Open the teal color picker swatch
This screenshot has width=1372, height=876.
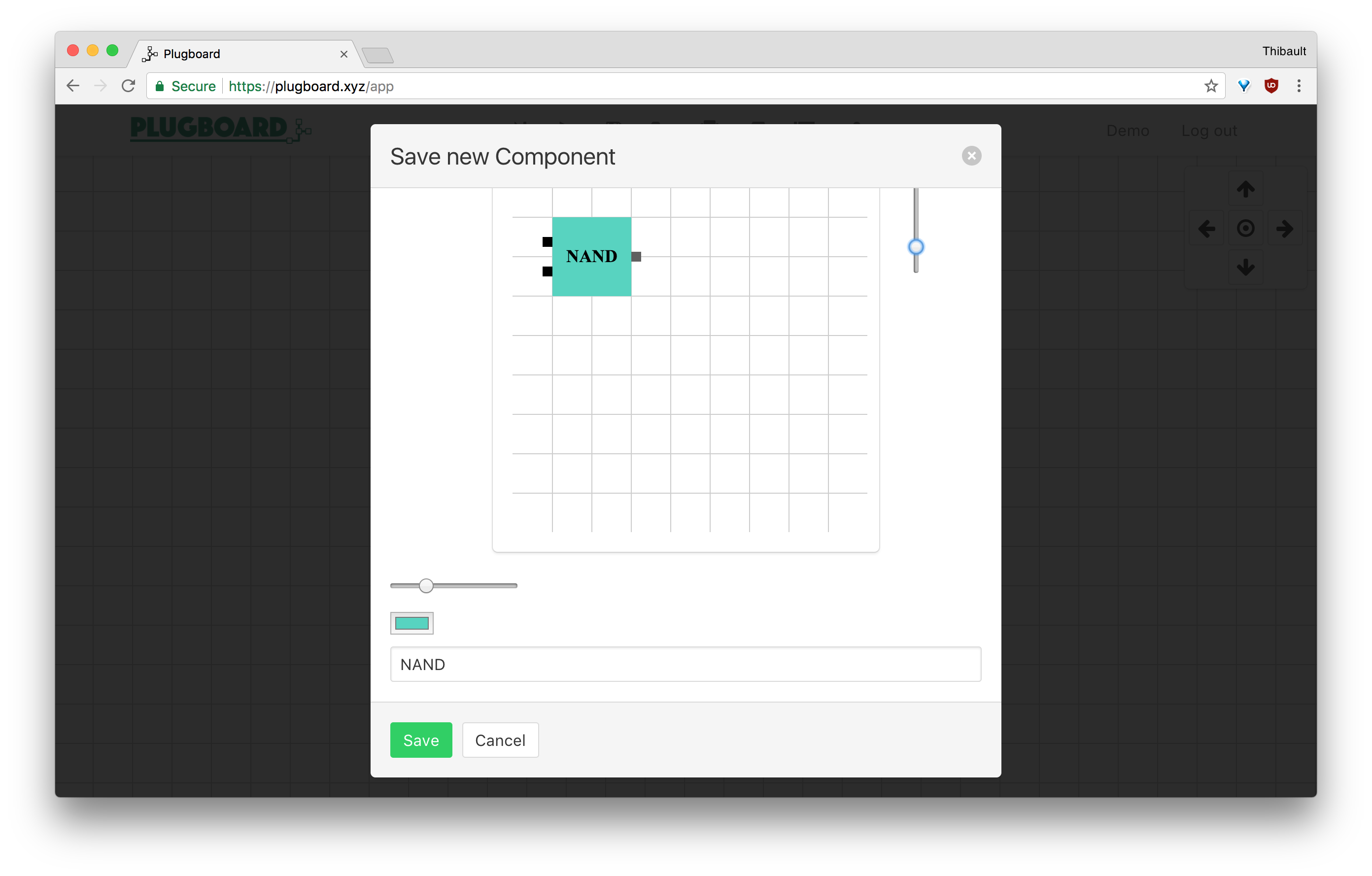412,623
